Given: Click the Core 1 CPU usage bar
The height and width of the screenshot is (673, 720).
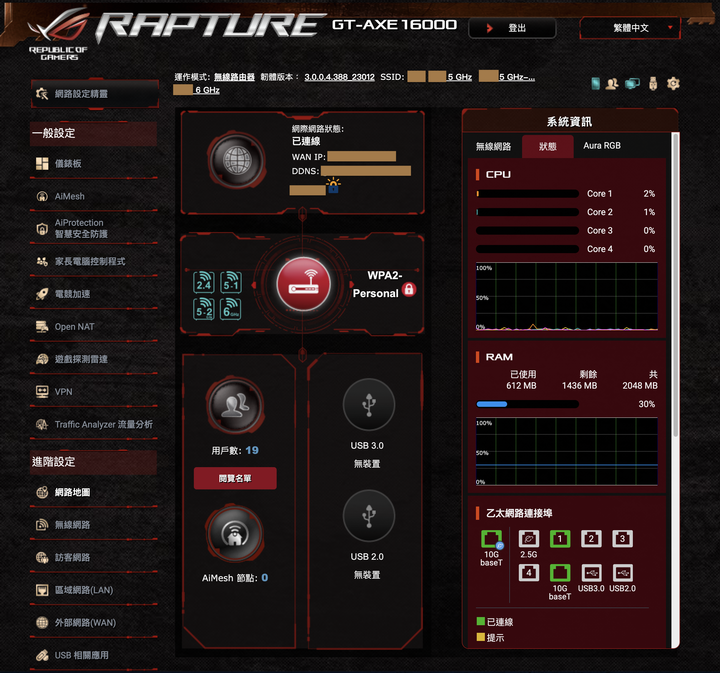Looking at the screenshot, I should click(x=527, y=194).
